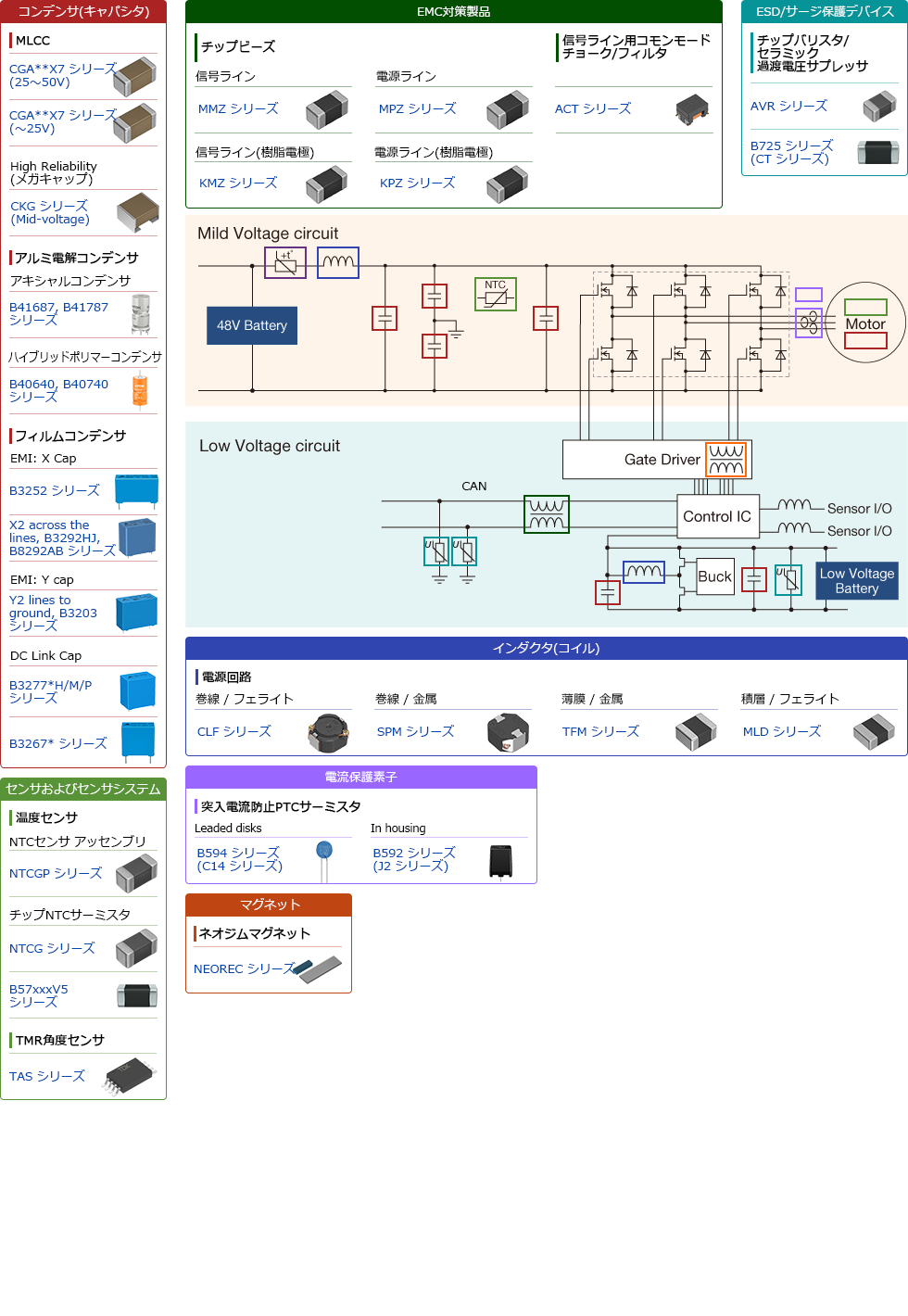The image size is (908, 1316).
Task: Click the NTC thermistor symbol in Mild Voltage circuit
Action: pos(496,294)
